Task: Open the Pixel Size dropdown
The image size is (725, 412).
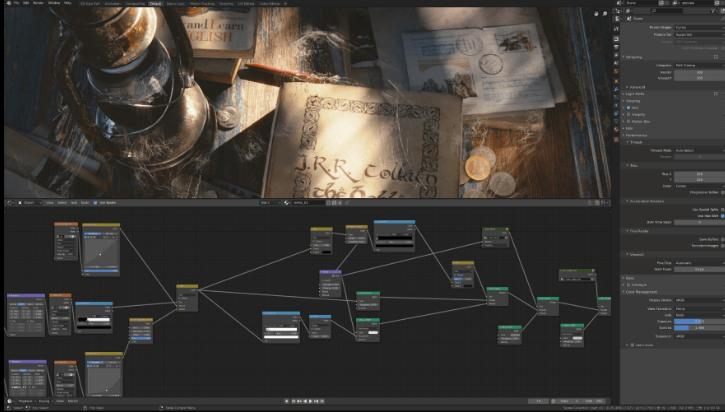Action: [x=699, y=263]
